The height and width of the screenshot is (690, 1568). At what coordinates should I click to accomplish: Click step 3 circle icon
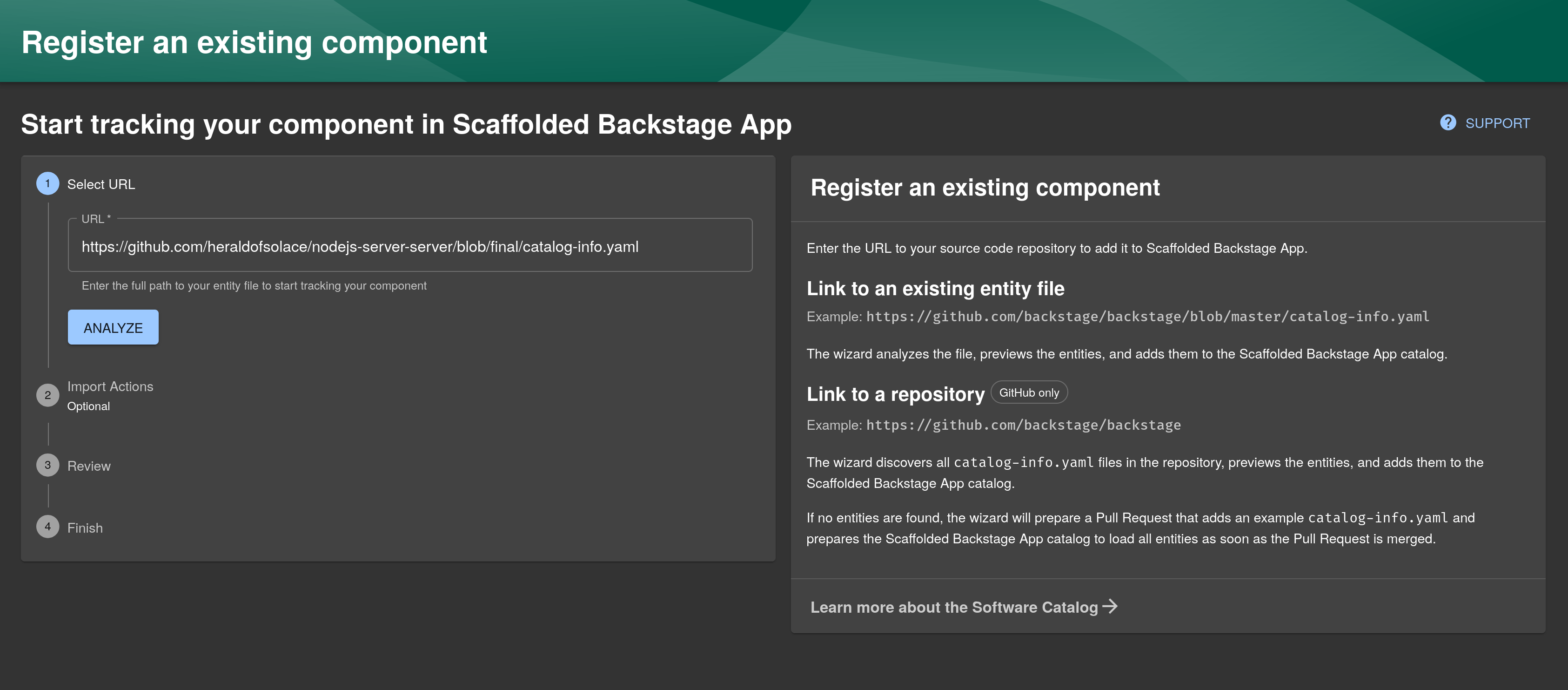point(47,465)
